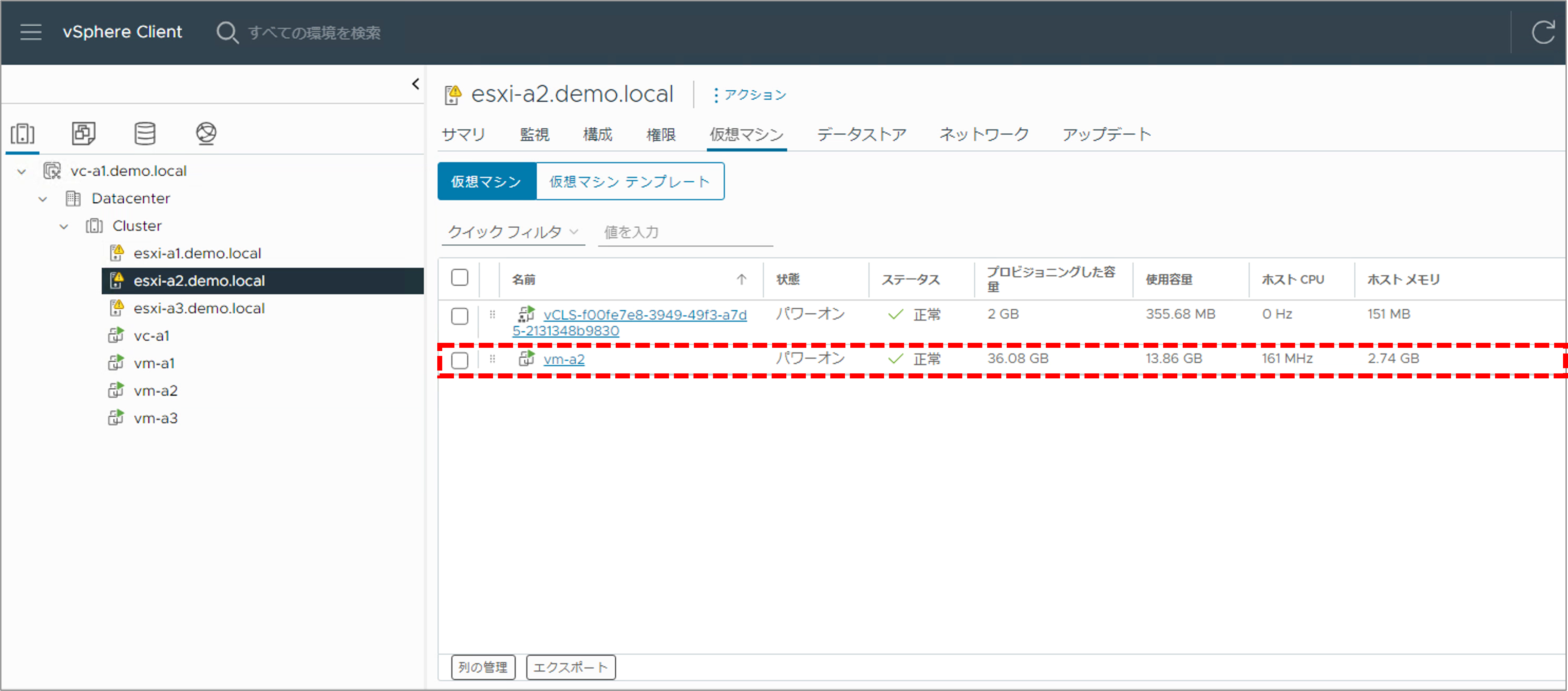Open the vm-a2 link in the table
The width and height of the screenshot is (1568, 691).
564,359
